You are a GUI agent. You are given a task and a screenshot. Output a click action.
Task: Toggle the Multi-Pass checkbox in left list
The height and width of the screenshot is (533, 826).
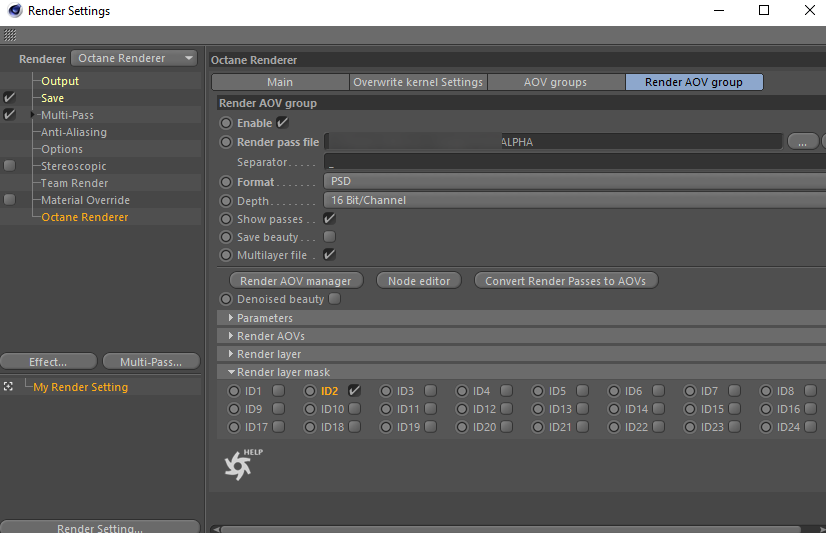coord(9,114)
